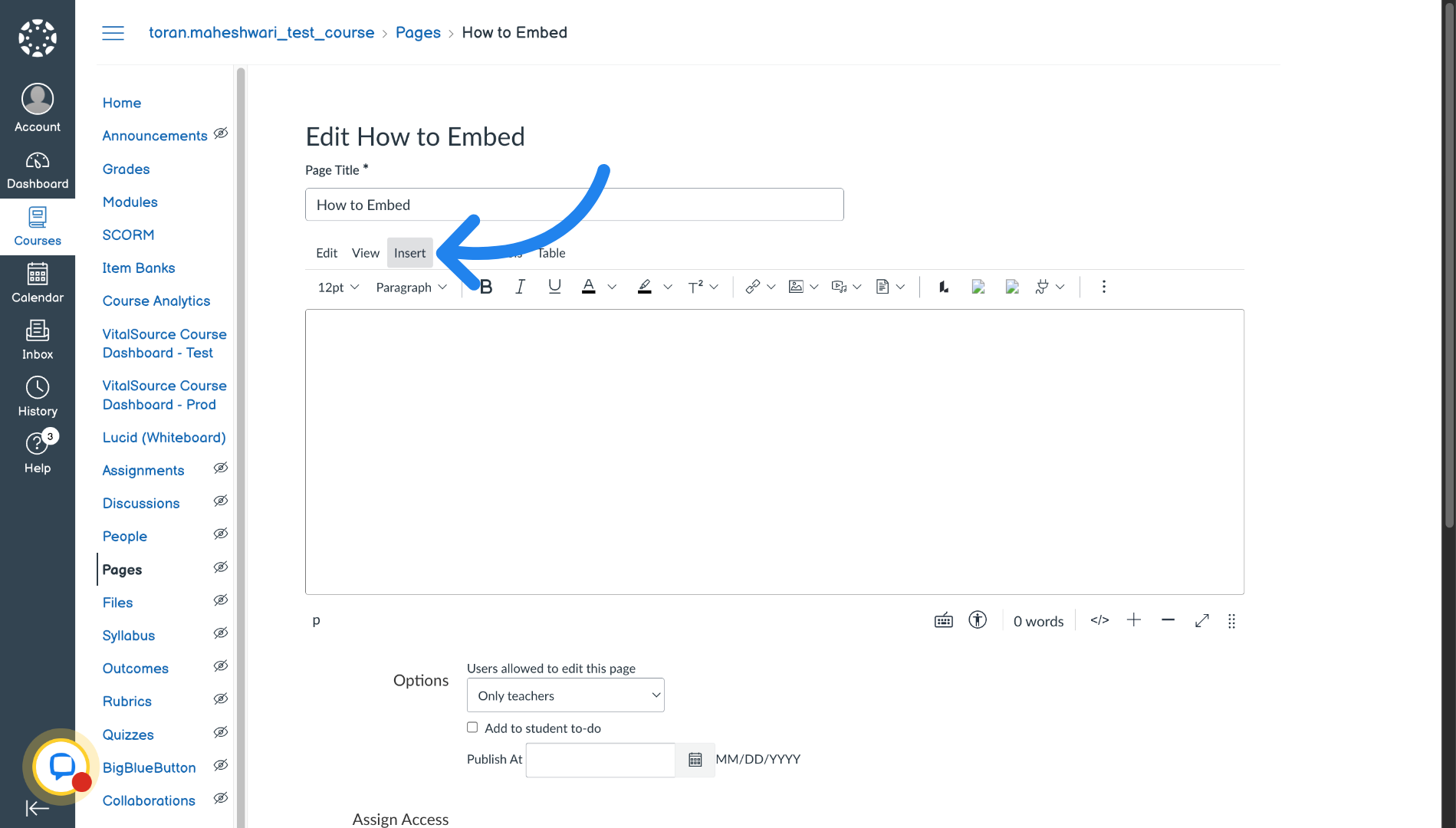Viewport: 1456px width, 828px height.
Task: Open toran.maheshwari_test_course breadcrumb
Action: (x=261, y=33)
